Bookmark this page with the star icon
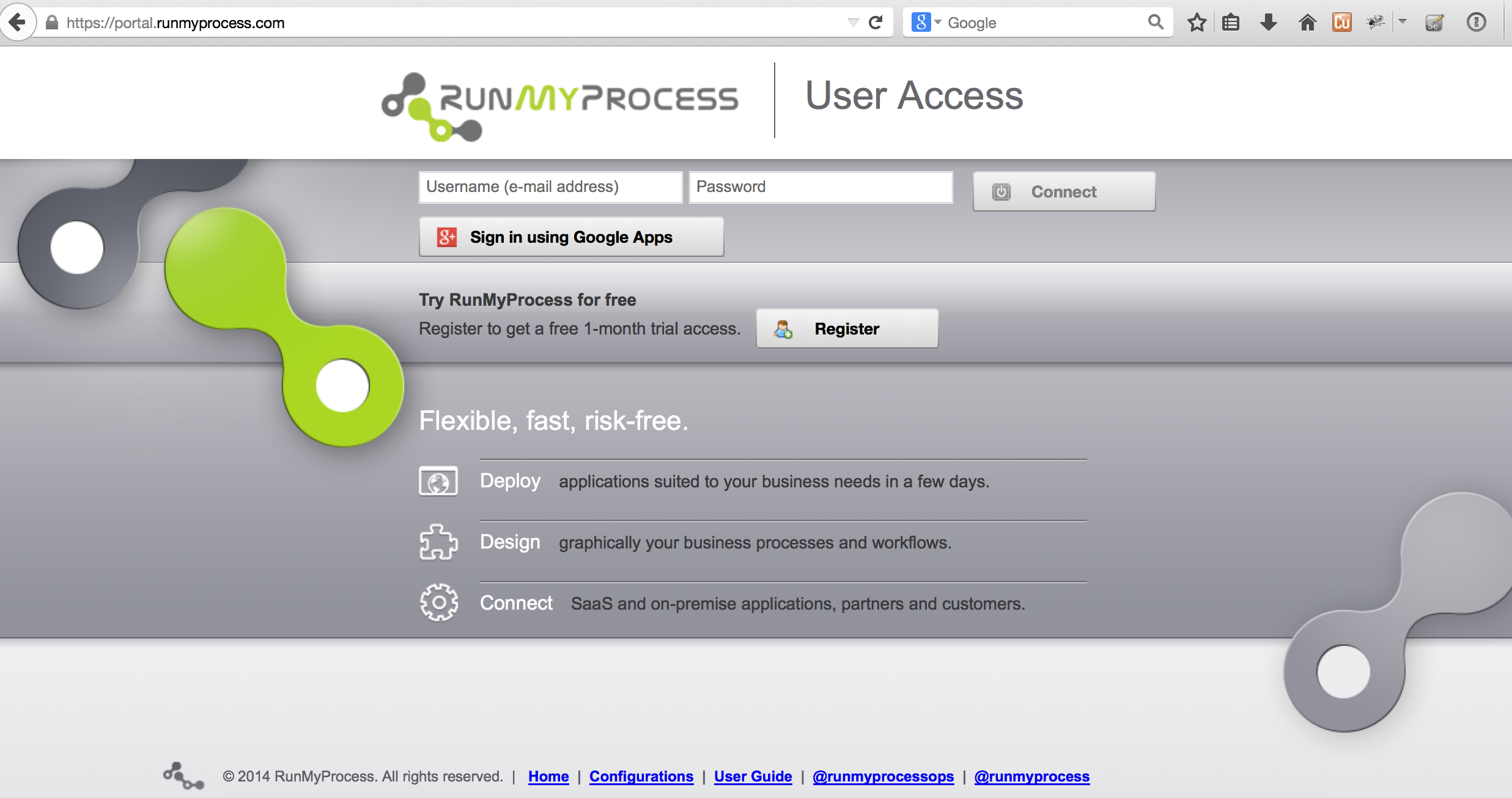The image size is (1512, 798). 1197,23
